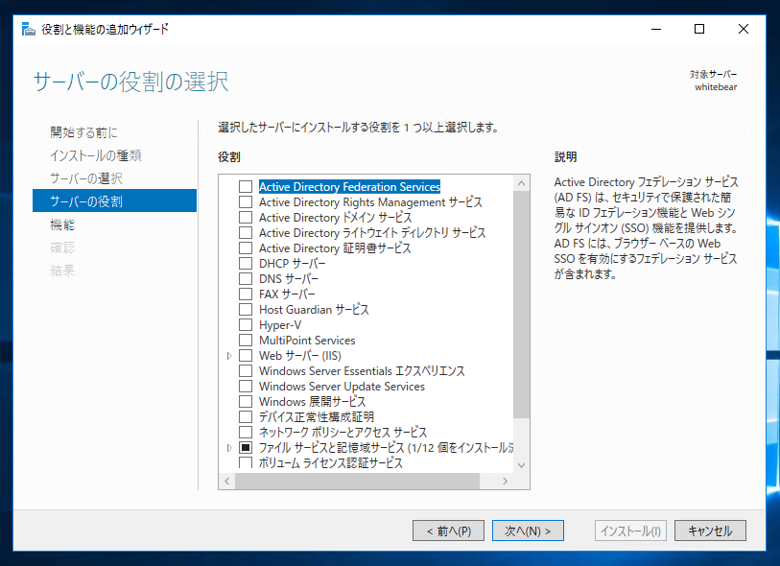Click roles list scroll down arrow
The width and height of the screenshot is (780, 566).
[521, 466]
